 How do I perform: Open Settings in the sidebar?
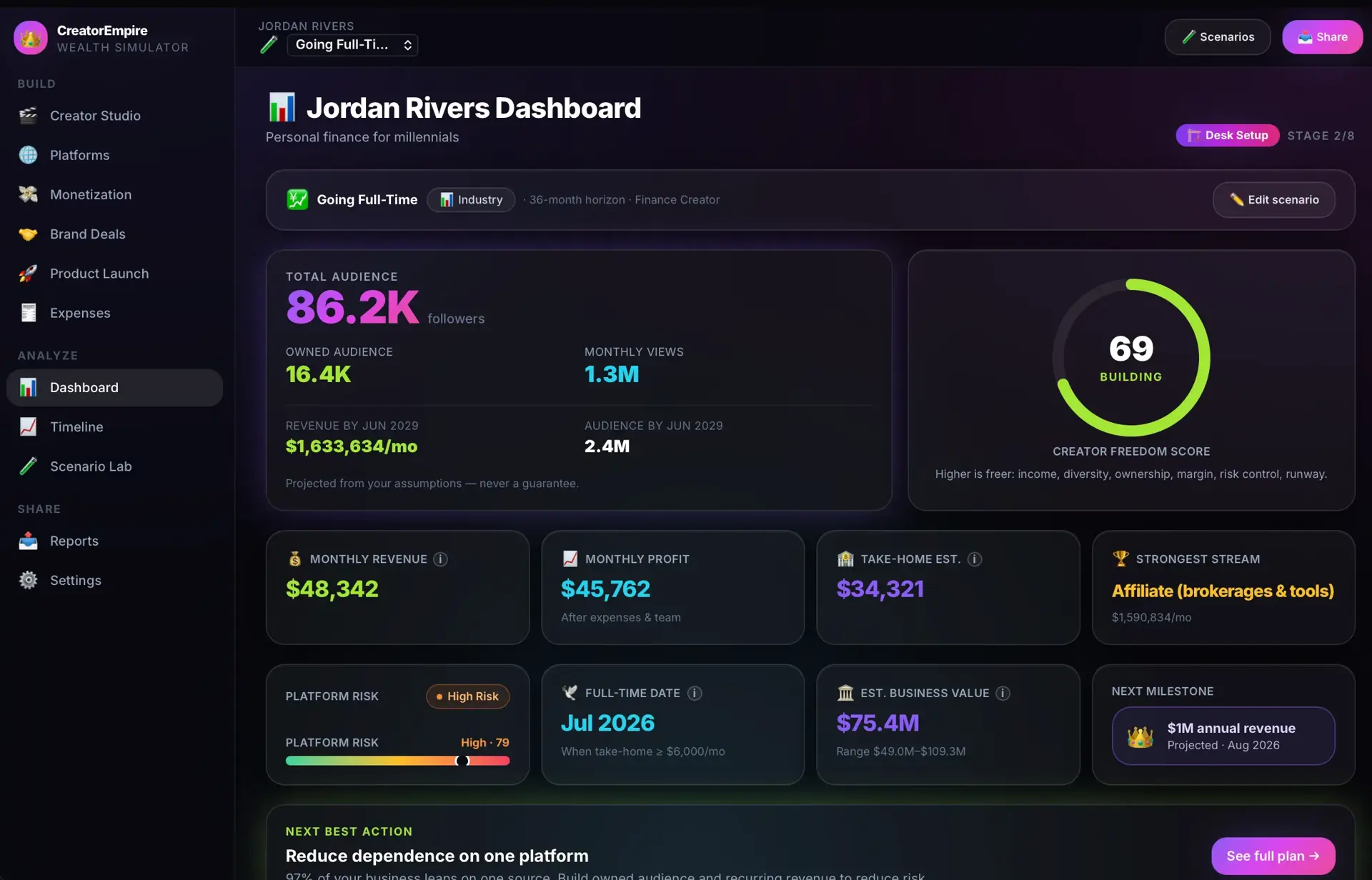[114, 581]
